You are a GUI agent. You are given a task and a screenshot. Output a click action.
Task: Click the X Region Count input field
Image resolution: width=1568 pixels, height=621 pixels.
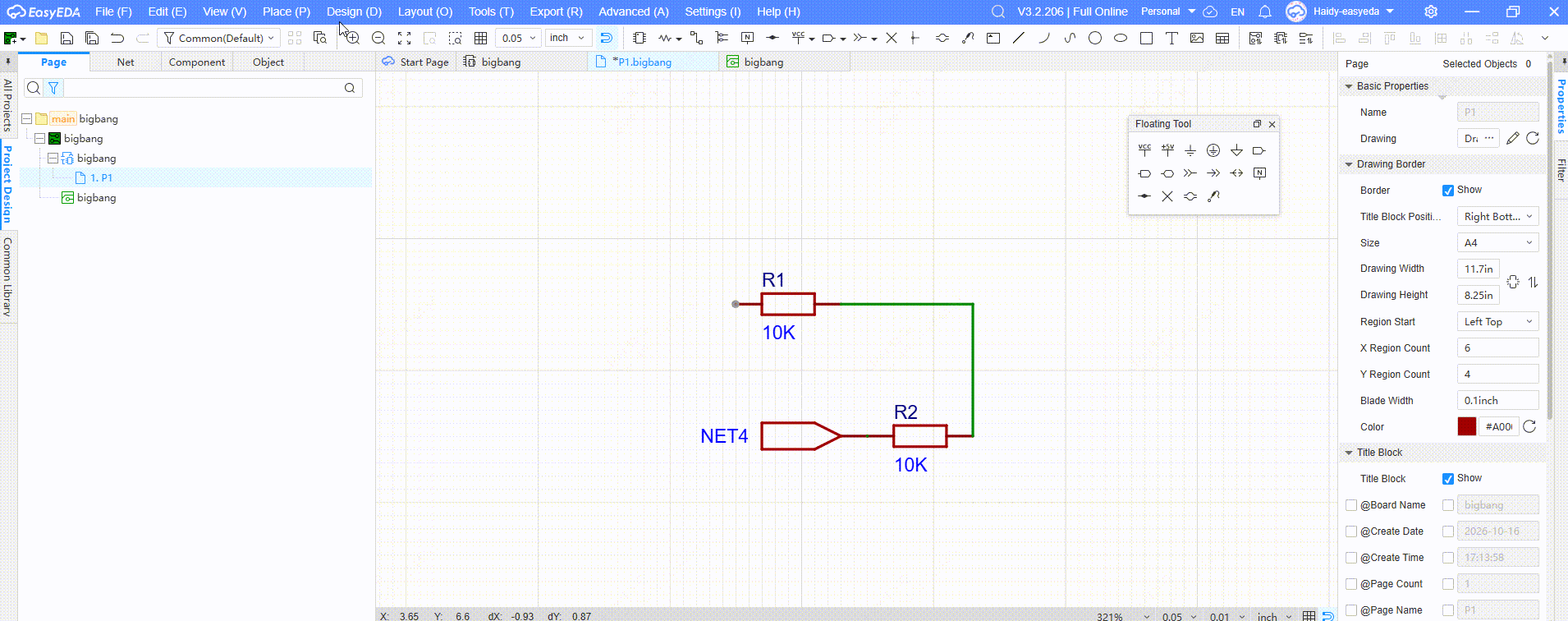1498,348
